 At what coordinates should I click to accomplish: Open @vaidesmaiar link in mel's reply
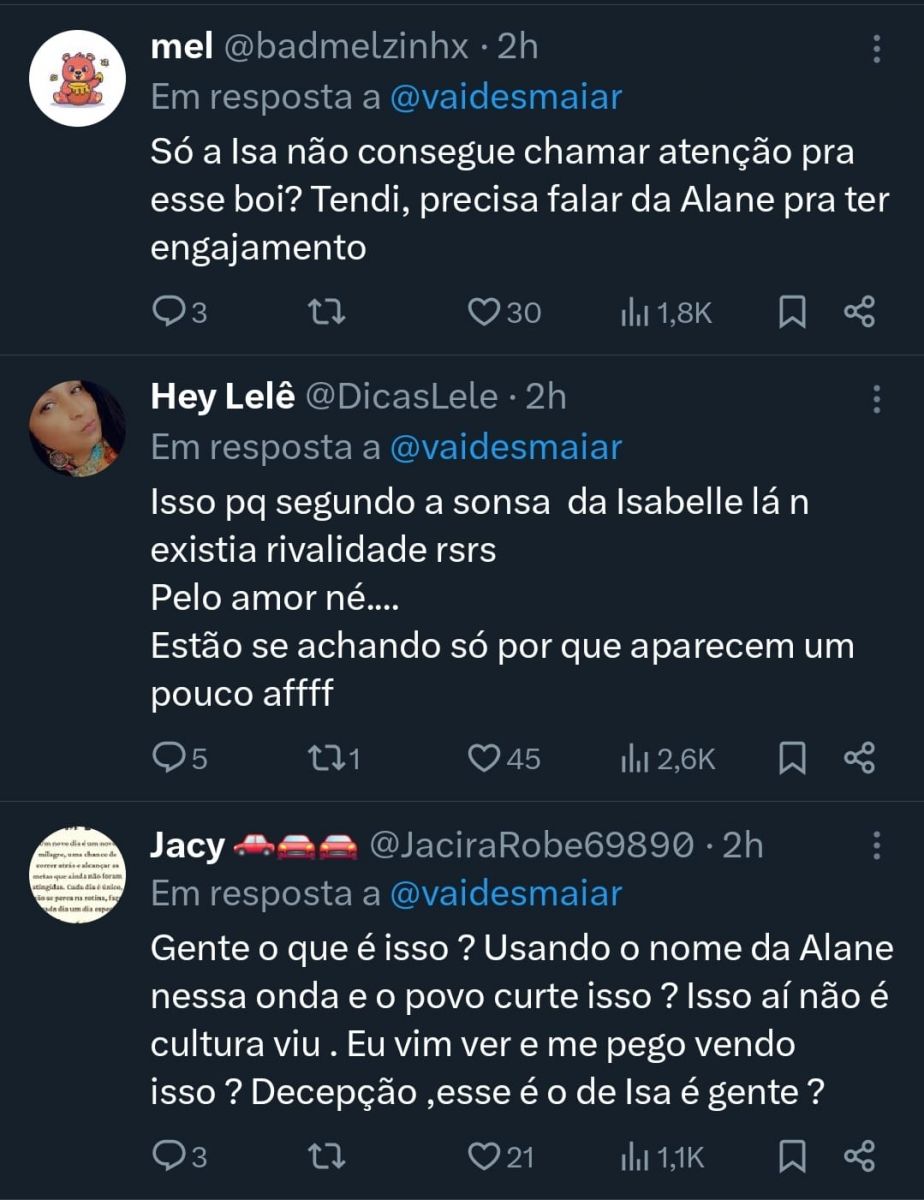(506, 97)
